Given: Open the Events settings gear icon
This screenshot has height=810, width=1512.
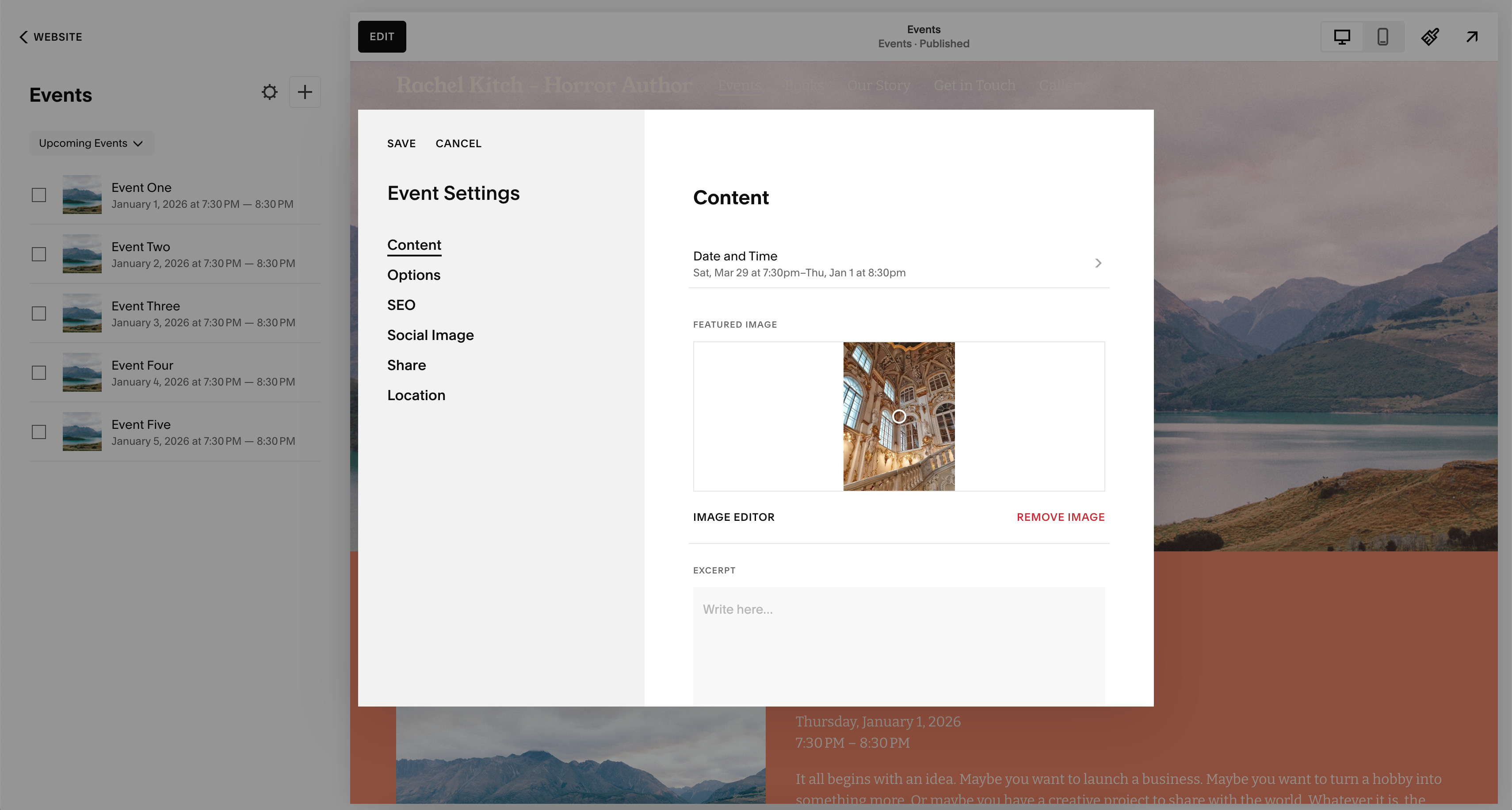Looking at the screenshot, I should coord(269,92).
